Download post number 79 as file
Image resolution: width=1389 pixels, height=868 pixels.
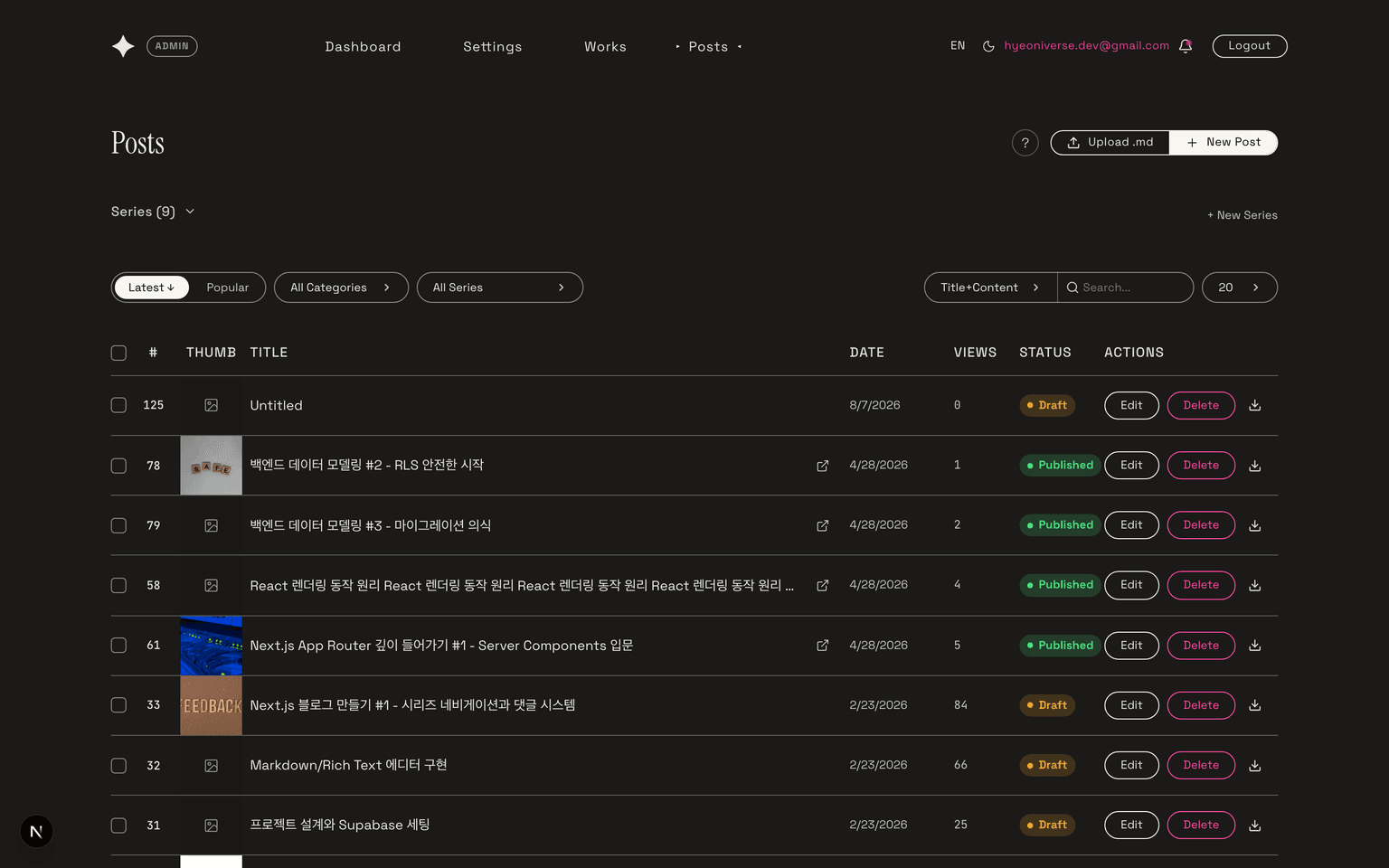coord(1255,525)
